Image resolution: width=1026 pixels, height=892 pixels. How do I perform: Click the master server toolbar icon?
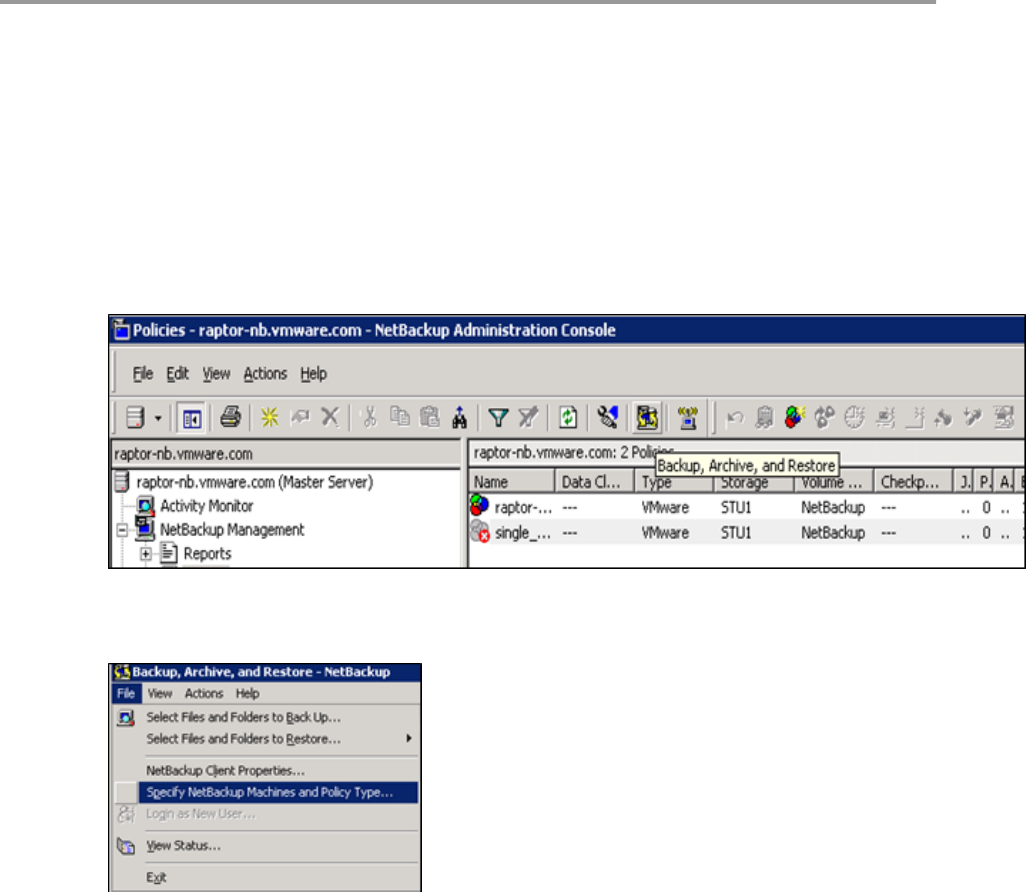[x=135, y=417]
